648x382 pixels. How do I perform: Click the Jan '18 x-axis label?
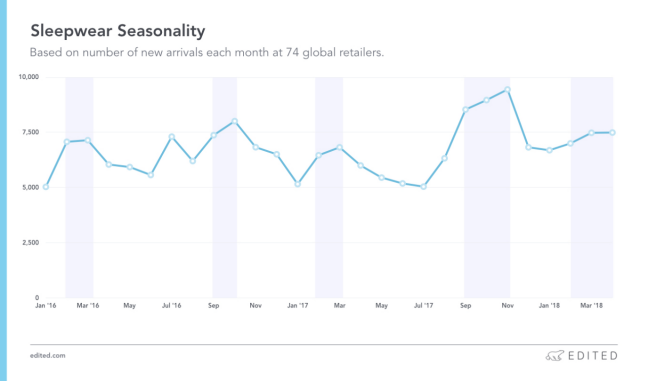coord(549,306)
